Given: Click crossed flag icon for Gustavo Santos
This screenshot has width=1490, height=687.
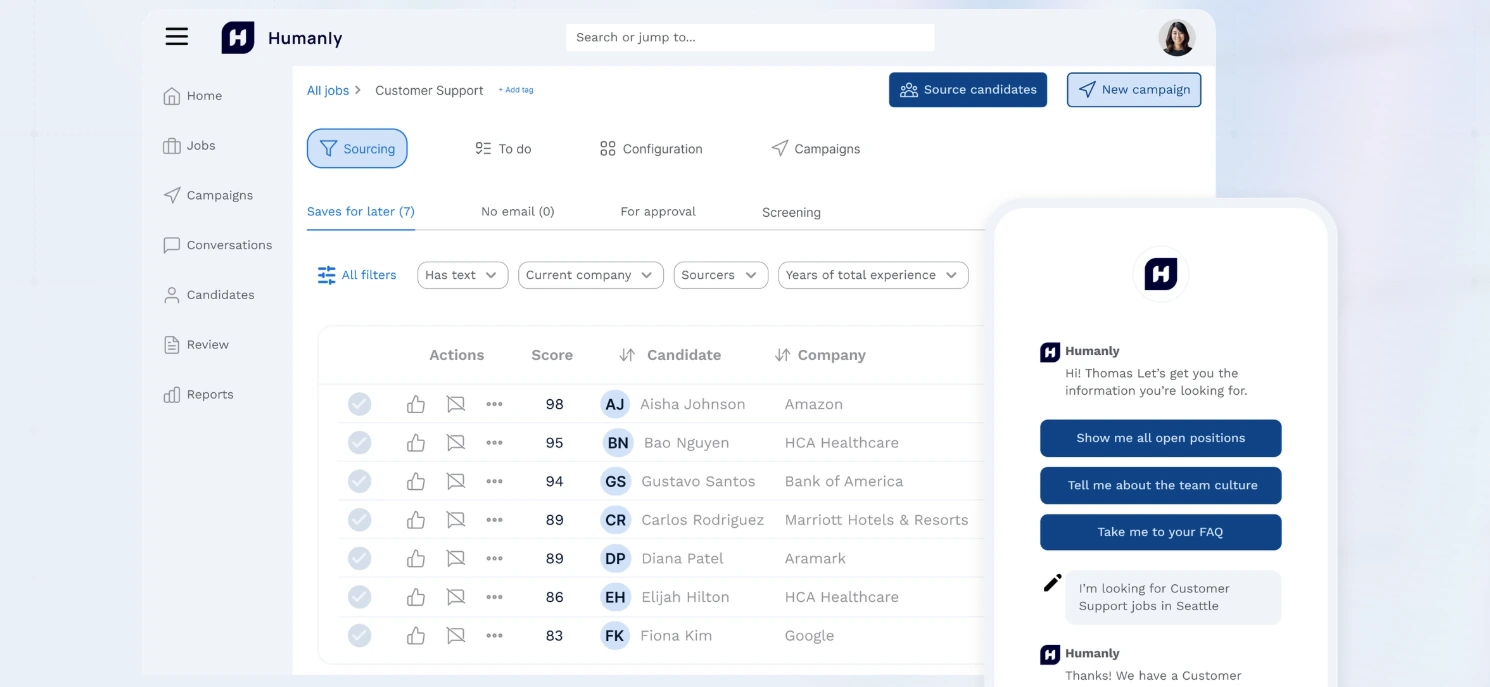Looking at the screenshot, I should point(456,481).
